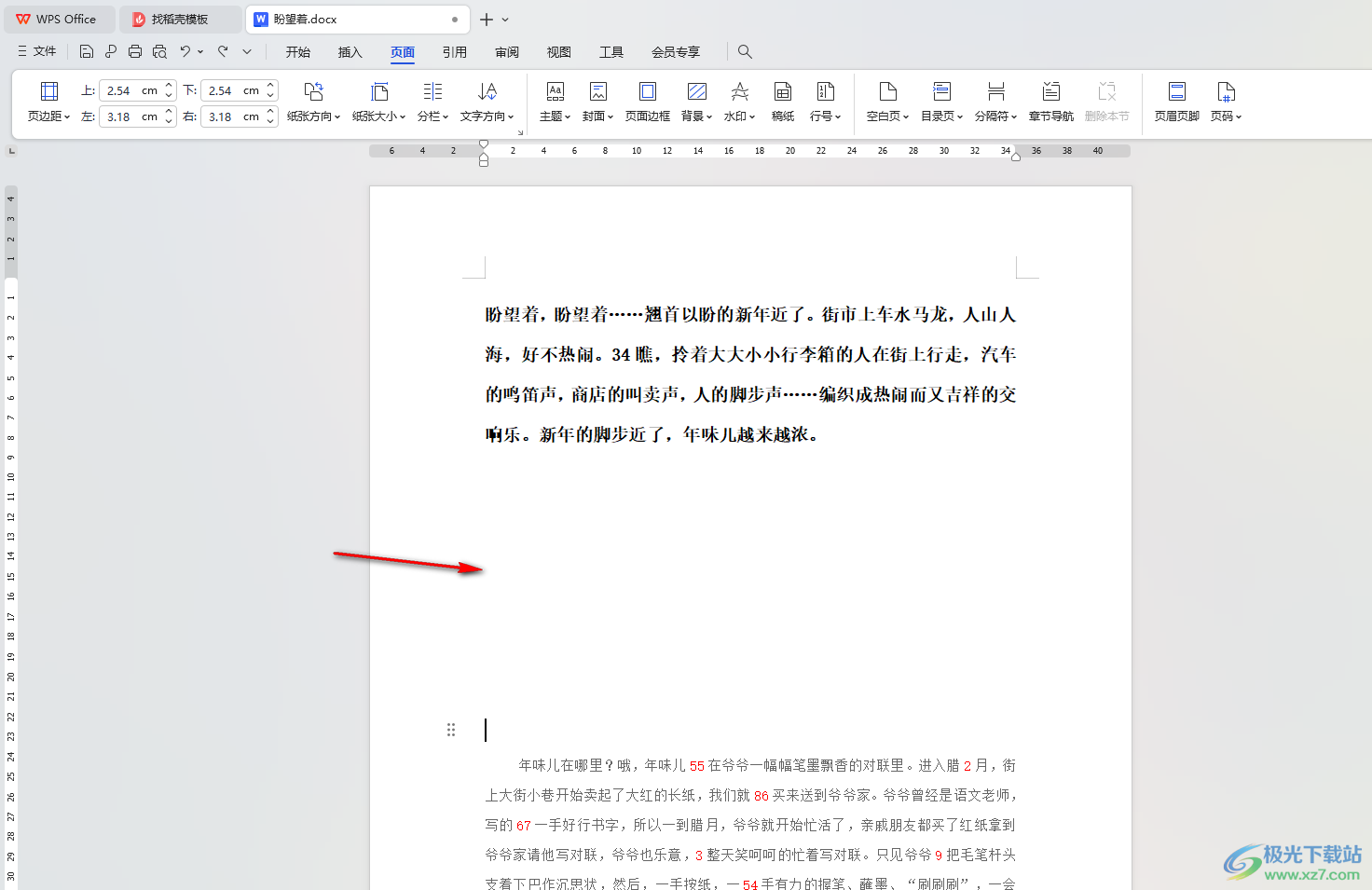Screen dimensions: 1372x890
Task: Select the 盼望着.docx document tab
Action: click(359, 19)
